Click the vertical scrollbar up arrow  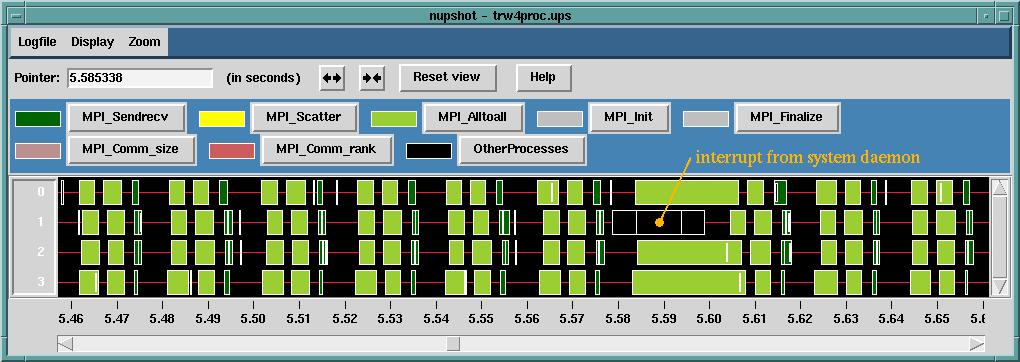coord(999,188)
